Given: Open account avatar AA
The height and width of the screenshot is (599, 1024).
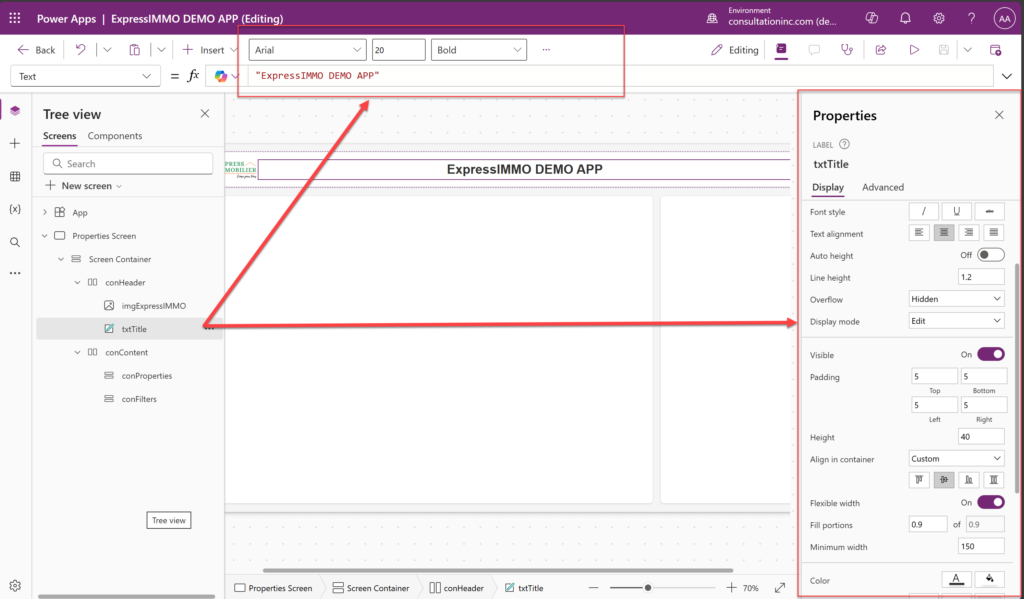Looking at the screenshot, I should click(x=1004, y=19).
